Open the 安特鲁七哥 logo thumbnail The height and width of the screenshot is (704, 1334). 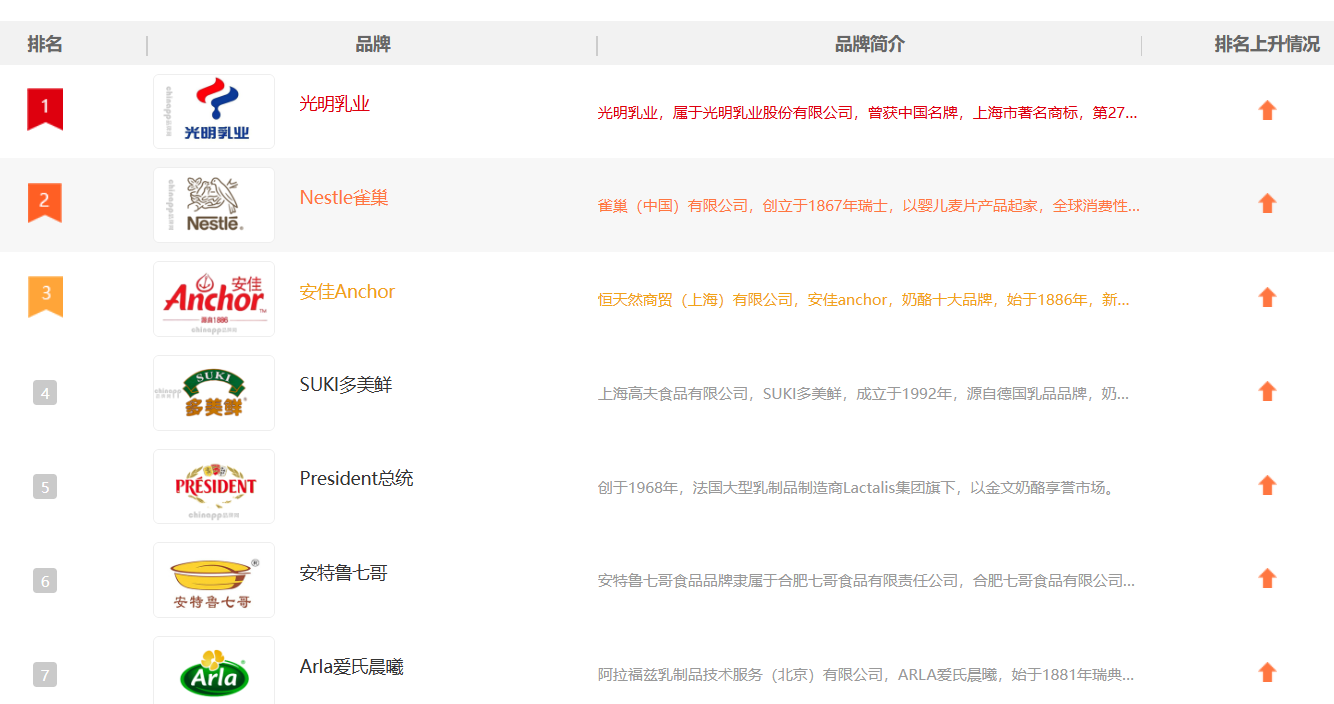pos(214,580)
